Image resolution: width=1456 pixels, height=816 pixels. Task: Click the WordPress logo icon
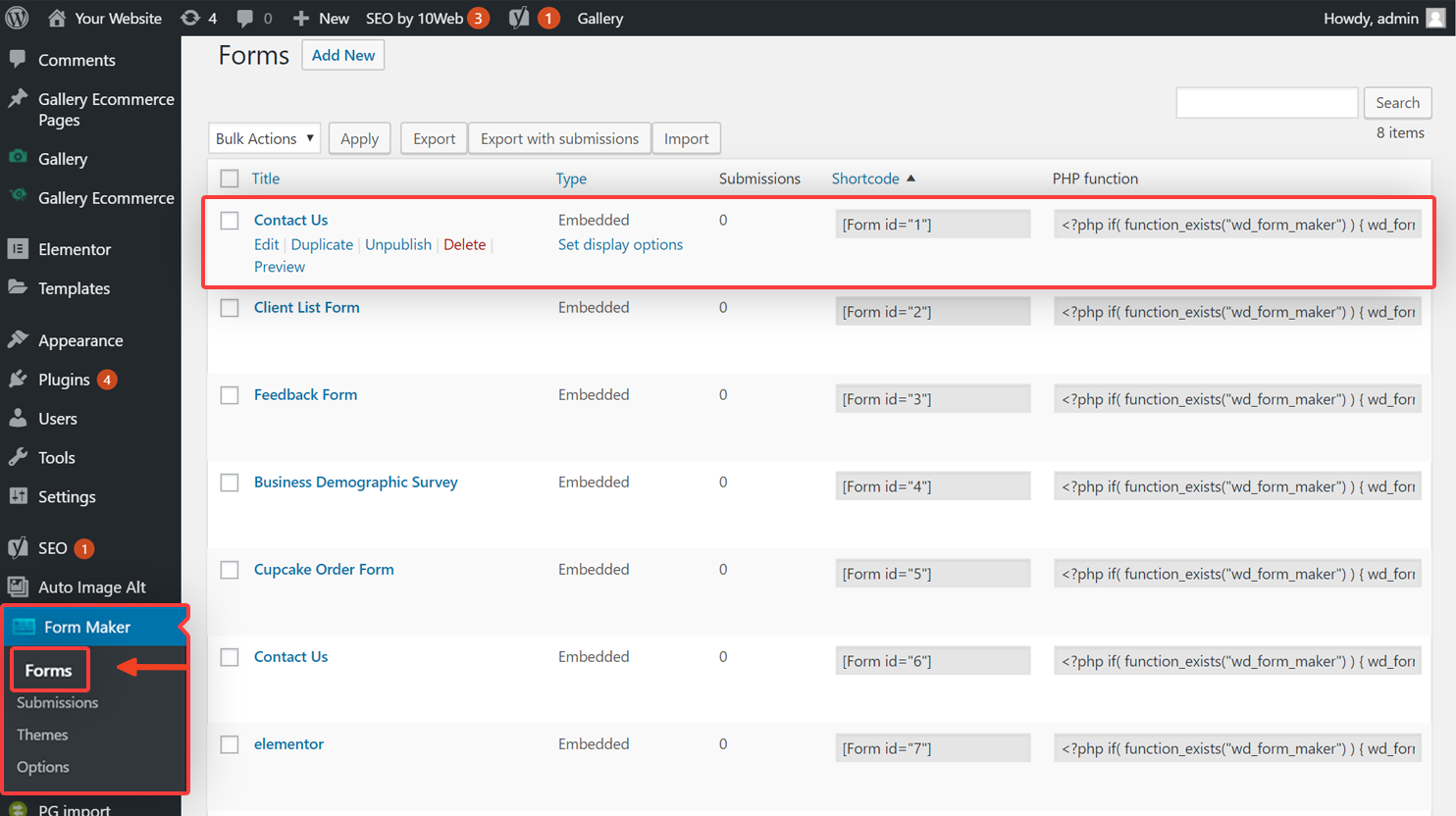(x=17, y=18)
